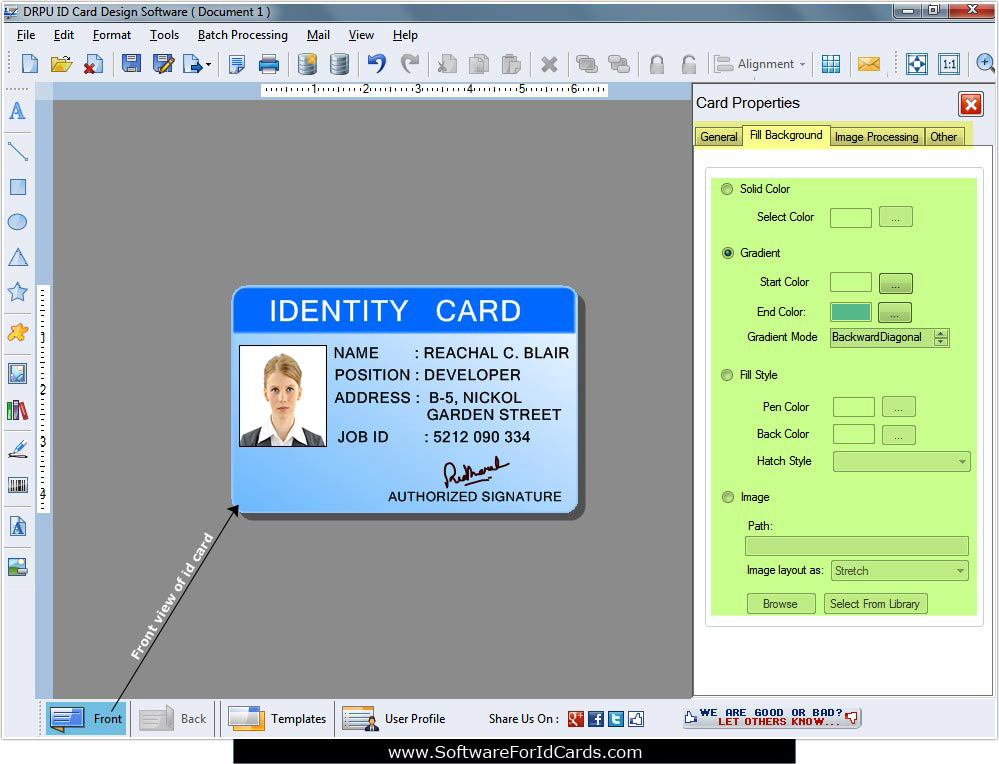Image resolution: width=999 pixels, height=764 pixels.
Task: Select the Line drawing tool
Action: click(x=17, y=151)
